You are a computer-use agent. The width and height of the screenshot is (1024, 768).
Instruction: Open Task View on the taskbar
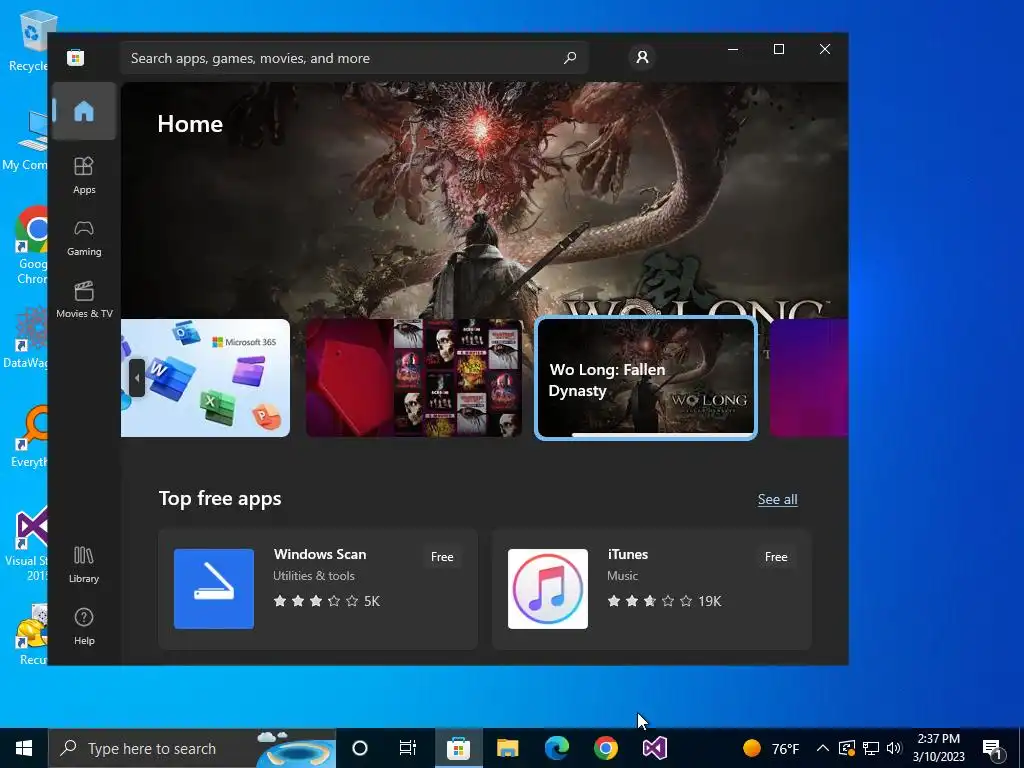pyautogui.click(x=408, y=748)
